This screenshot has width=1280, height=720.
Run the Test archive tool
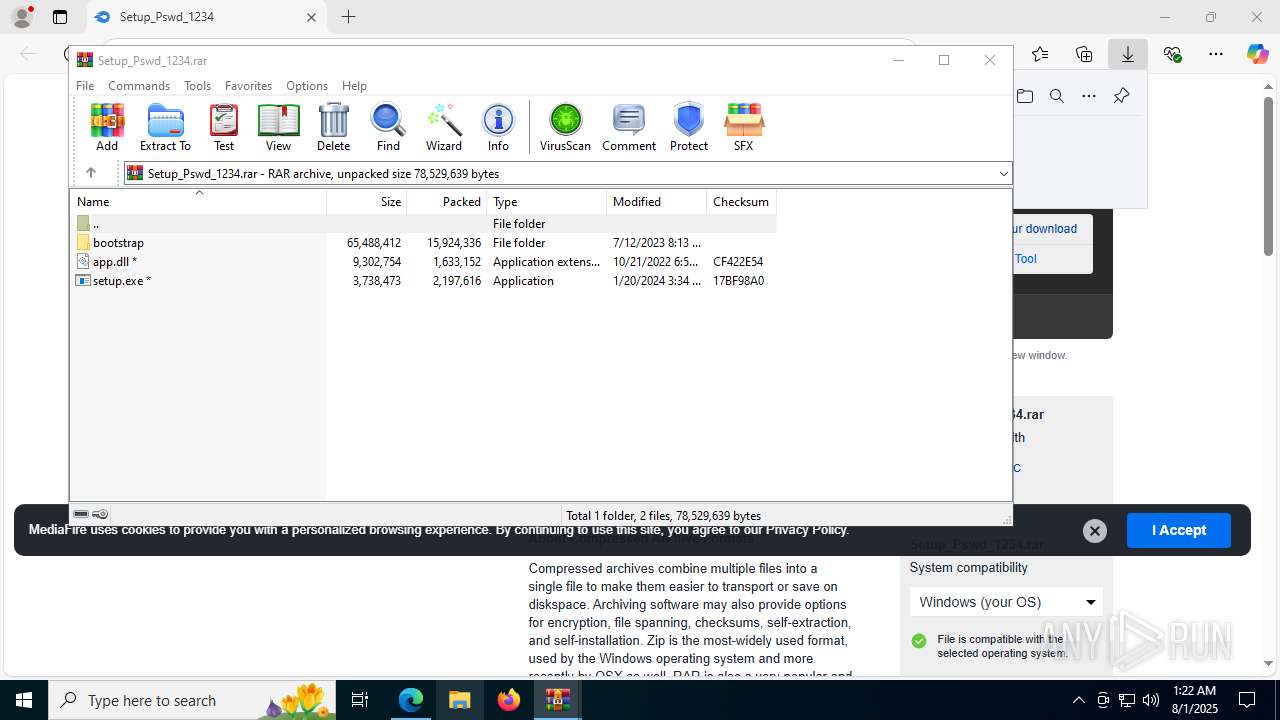(x=224, y=127)
